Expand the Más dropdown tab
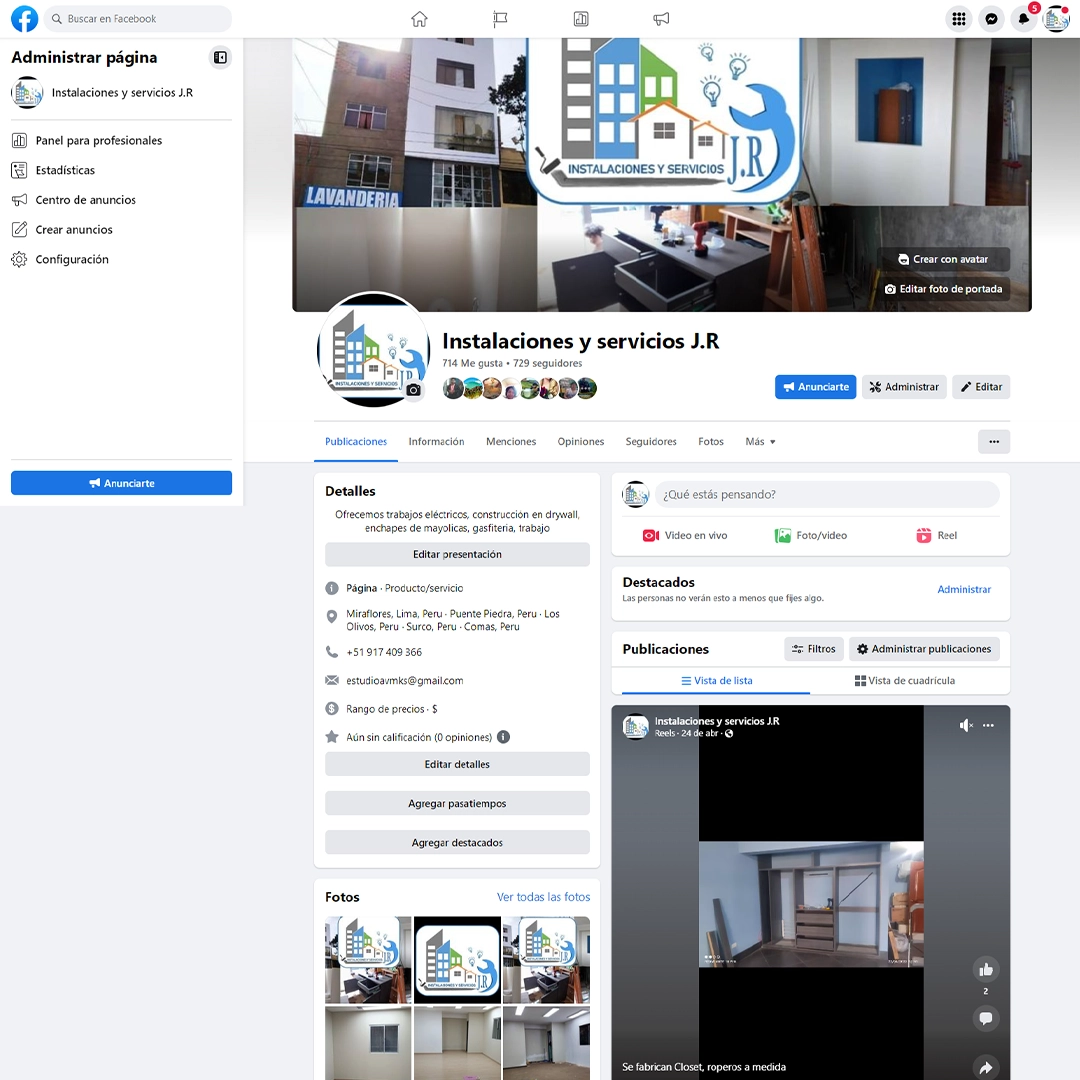 (x=760, y=442)
